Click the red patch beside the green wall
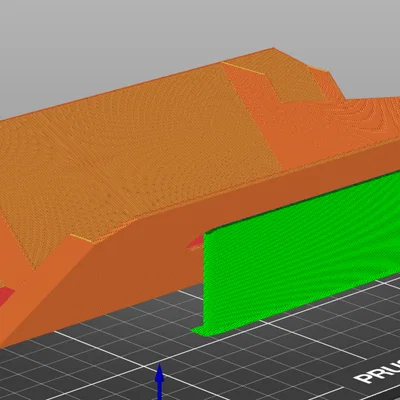Viewport: 400px width, 400px height. click(196, 243)
